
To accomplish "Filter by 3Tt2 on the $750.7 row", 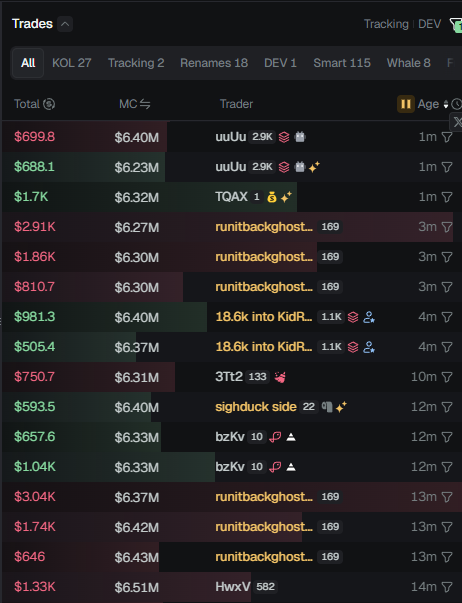I will (447, 377).
